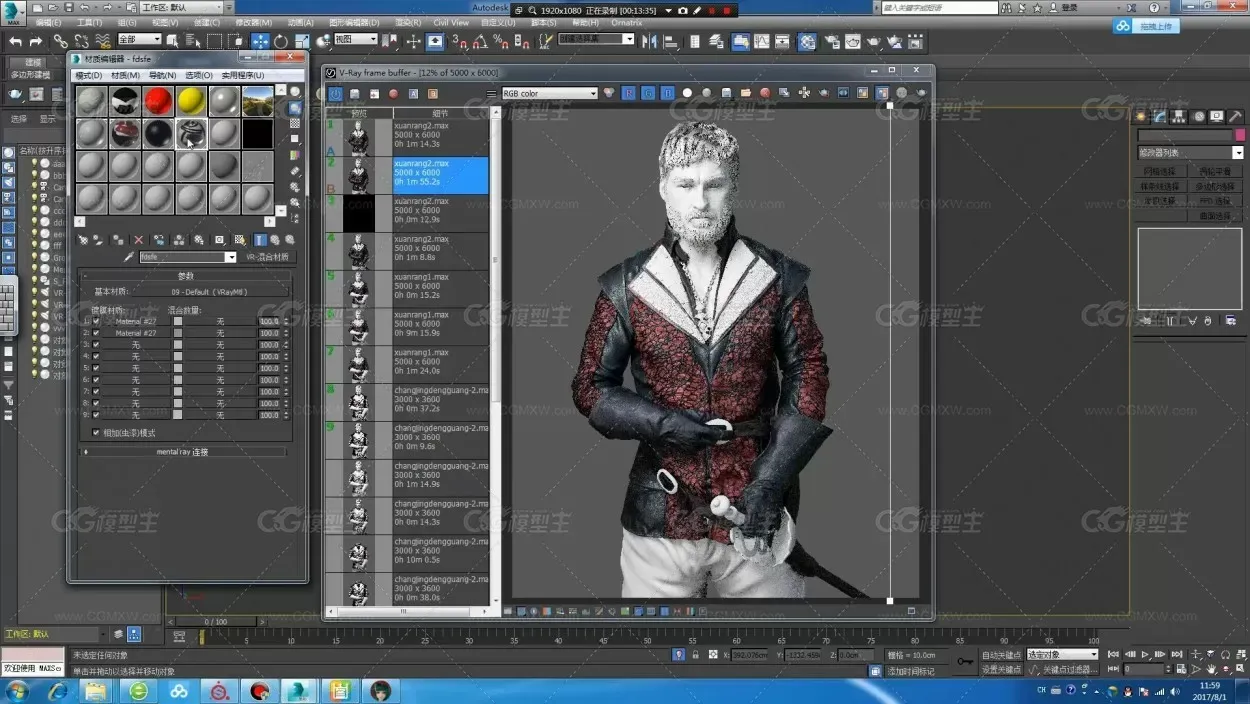Open the 修改器列表 modifier list dropdown
The image size is (1250, 704).
coord(1190,153)
